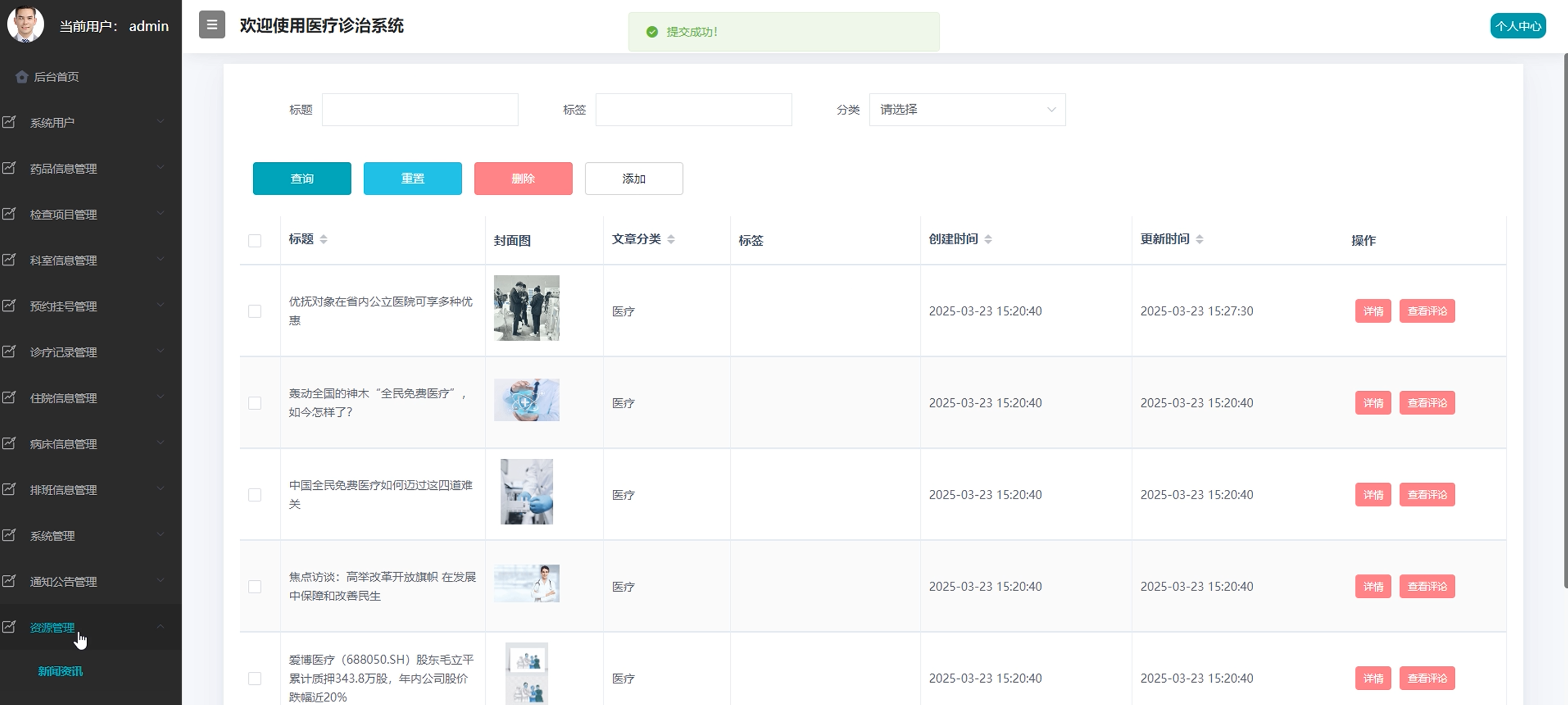Click the icon beside 药品信息管理
The image size is (1568, 705).
tap(9, 168)
